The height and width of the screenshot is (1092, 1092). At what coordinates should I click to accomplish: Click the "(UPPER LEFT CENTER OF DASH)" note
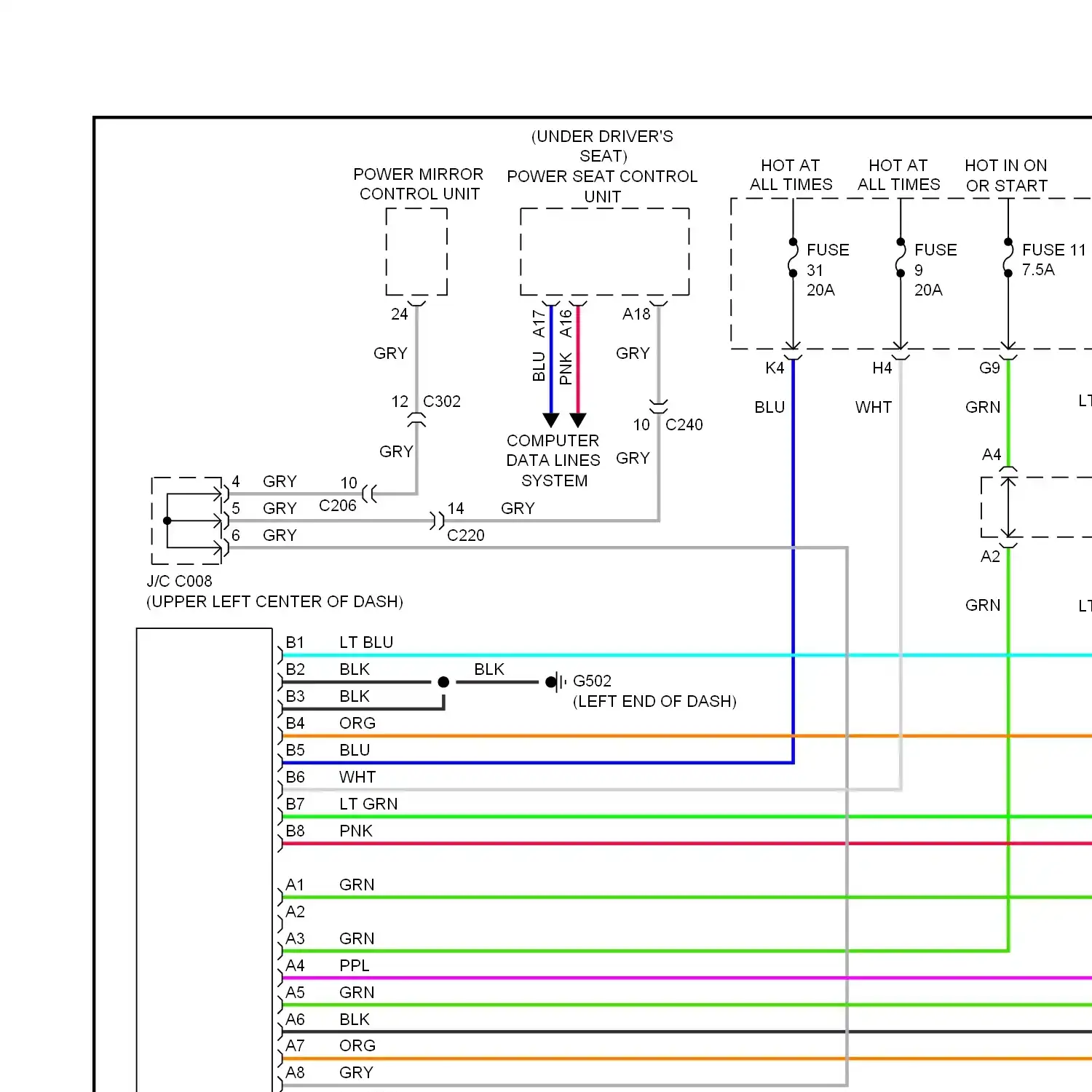tap(274, 601)
